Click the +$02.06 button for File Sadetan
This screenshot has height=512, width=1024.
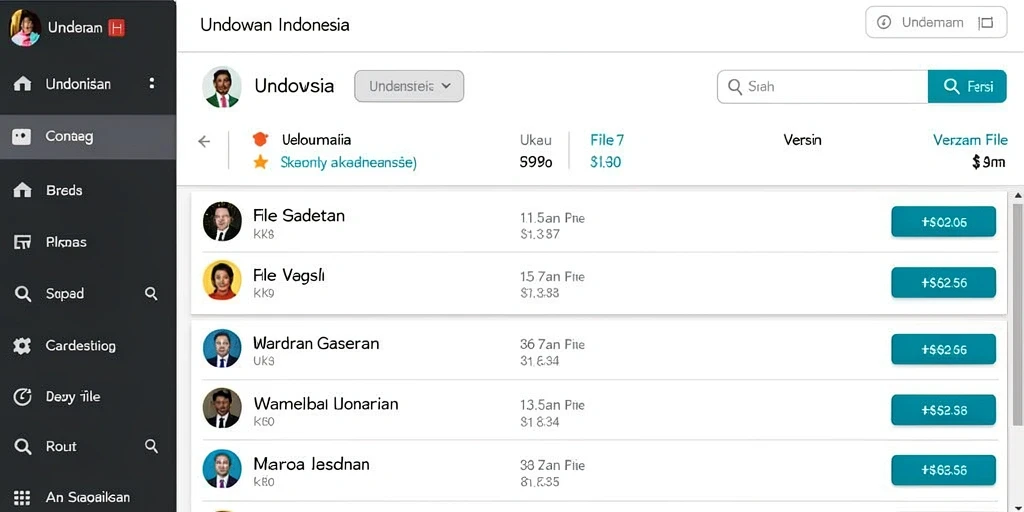[944, 221]
